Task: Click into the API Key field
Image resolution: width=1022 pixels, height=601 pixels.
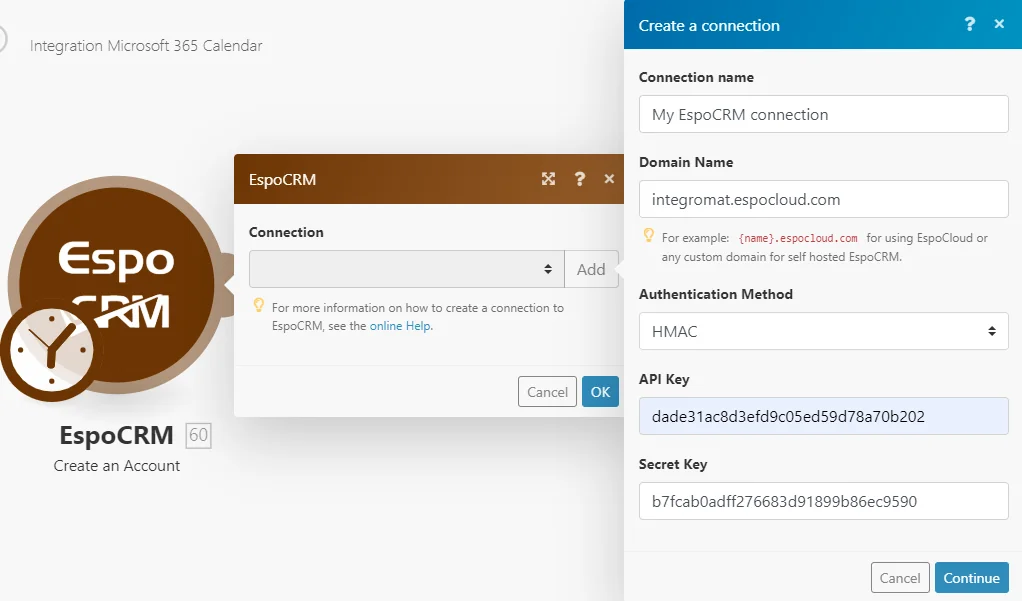Action: pyautogui.click(x=823, y=416)
